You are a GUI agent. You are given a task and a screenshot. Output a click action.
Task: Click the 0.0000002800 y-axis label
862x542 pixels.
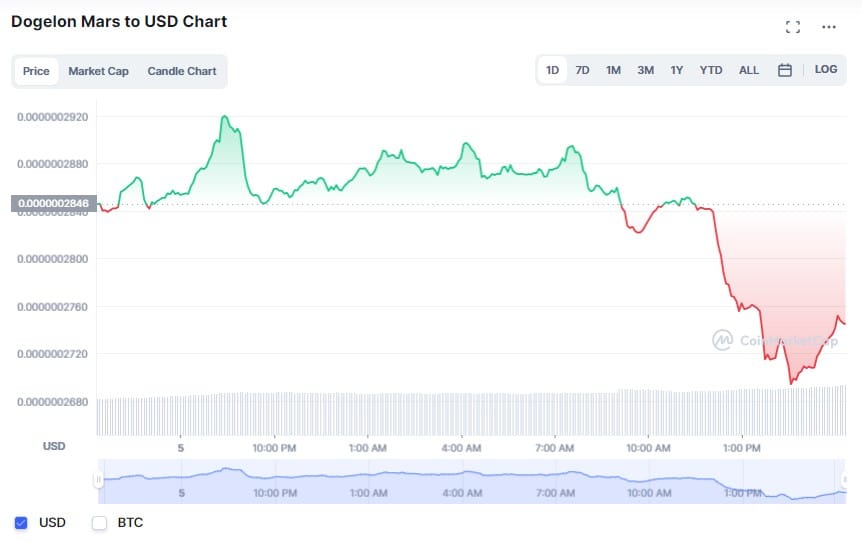pyautogui.click(x=52, y=259)
